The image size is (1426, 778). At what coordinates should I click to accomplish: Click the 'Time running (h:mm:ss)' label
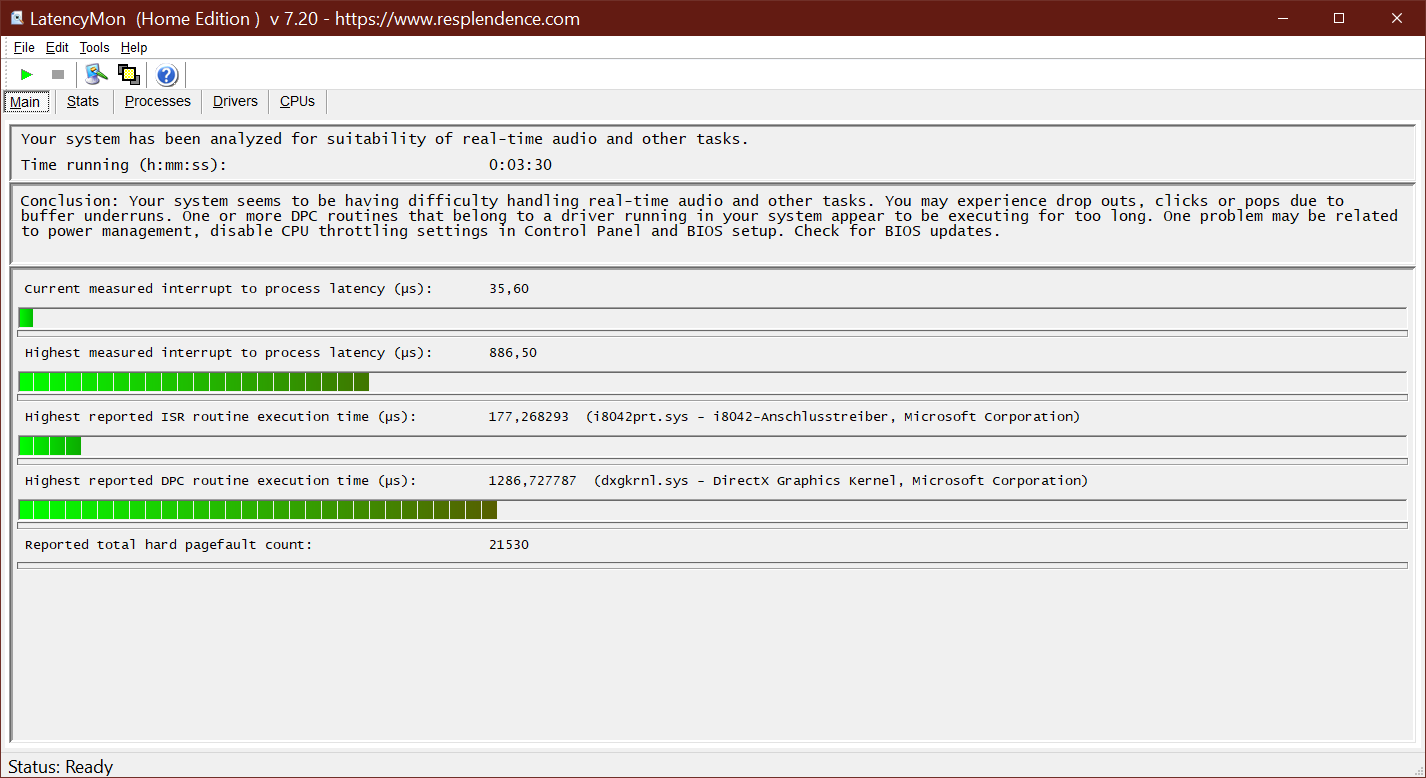[x=124, y=165]
